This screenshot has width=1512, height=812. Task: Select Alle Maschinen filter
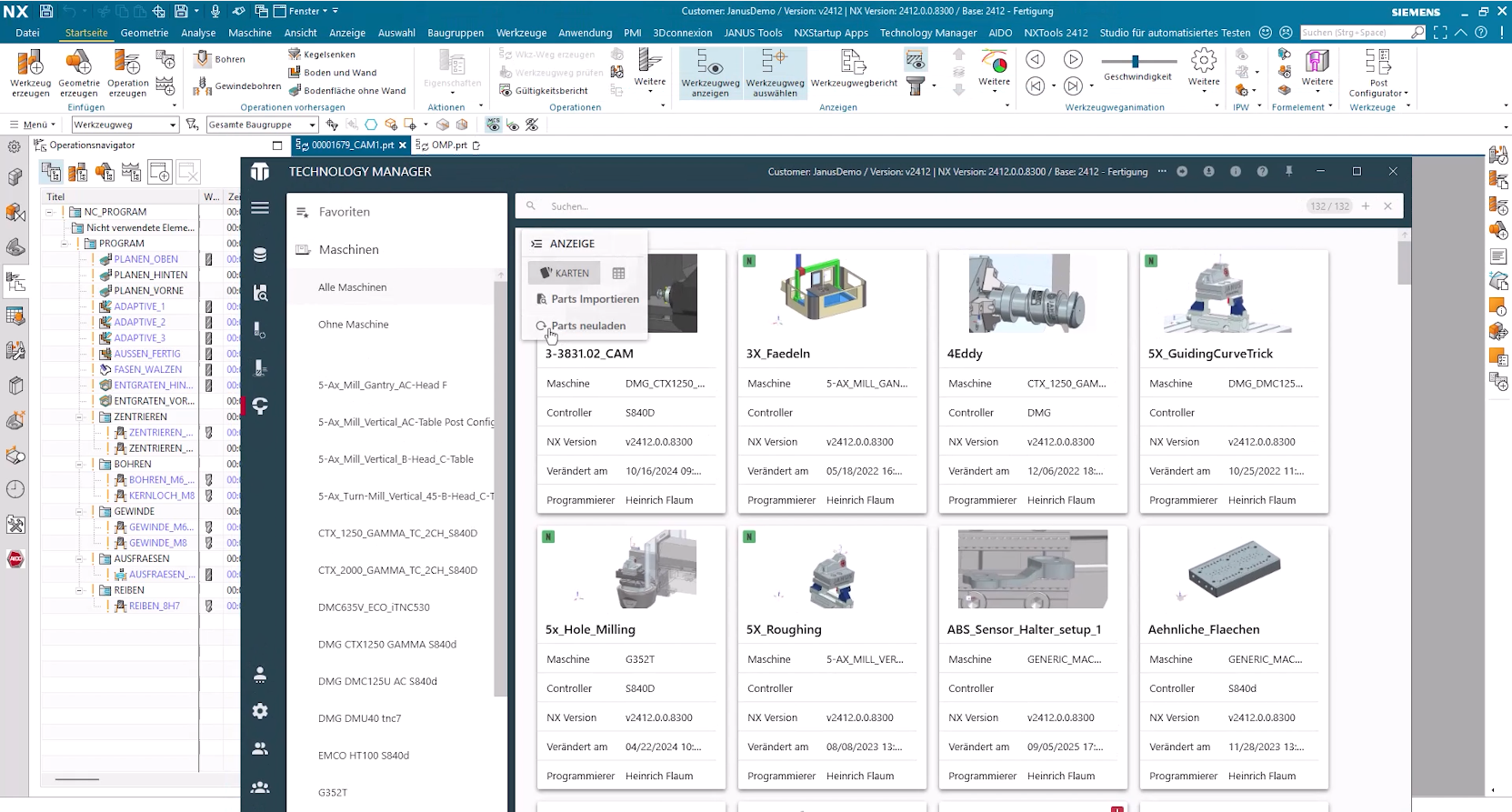[x=352, y=287]
